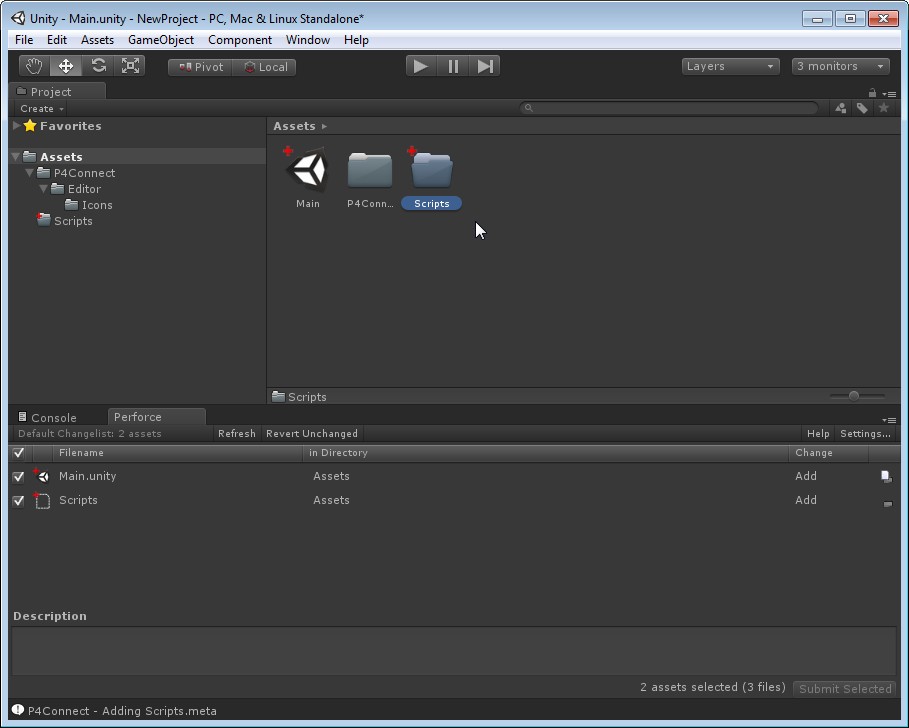Uncheck the Main.unity checkbox
909x728 pixels.
(19, 476)
